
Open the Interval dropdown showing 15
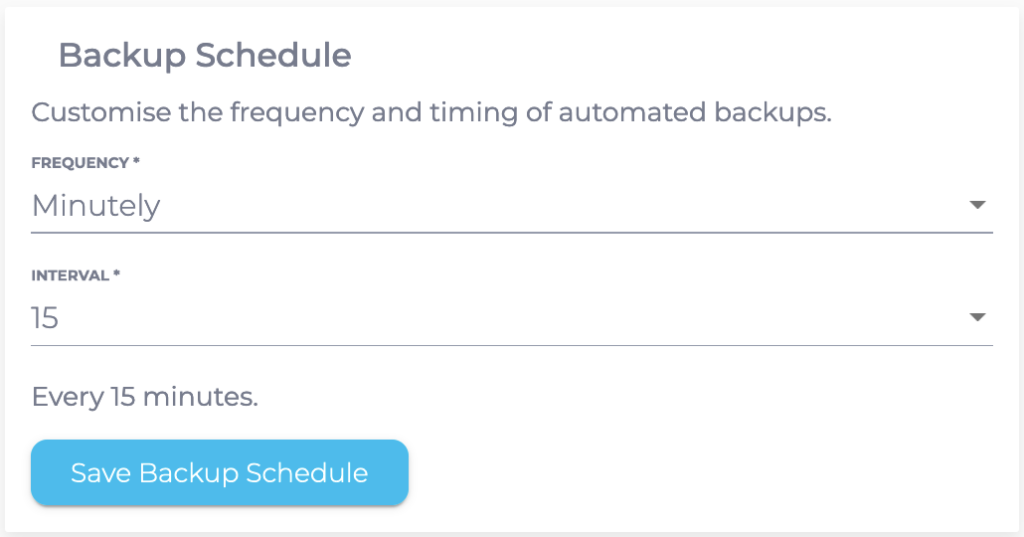click(500, 319)
